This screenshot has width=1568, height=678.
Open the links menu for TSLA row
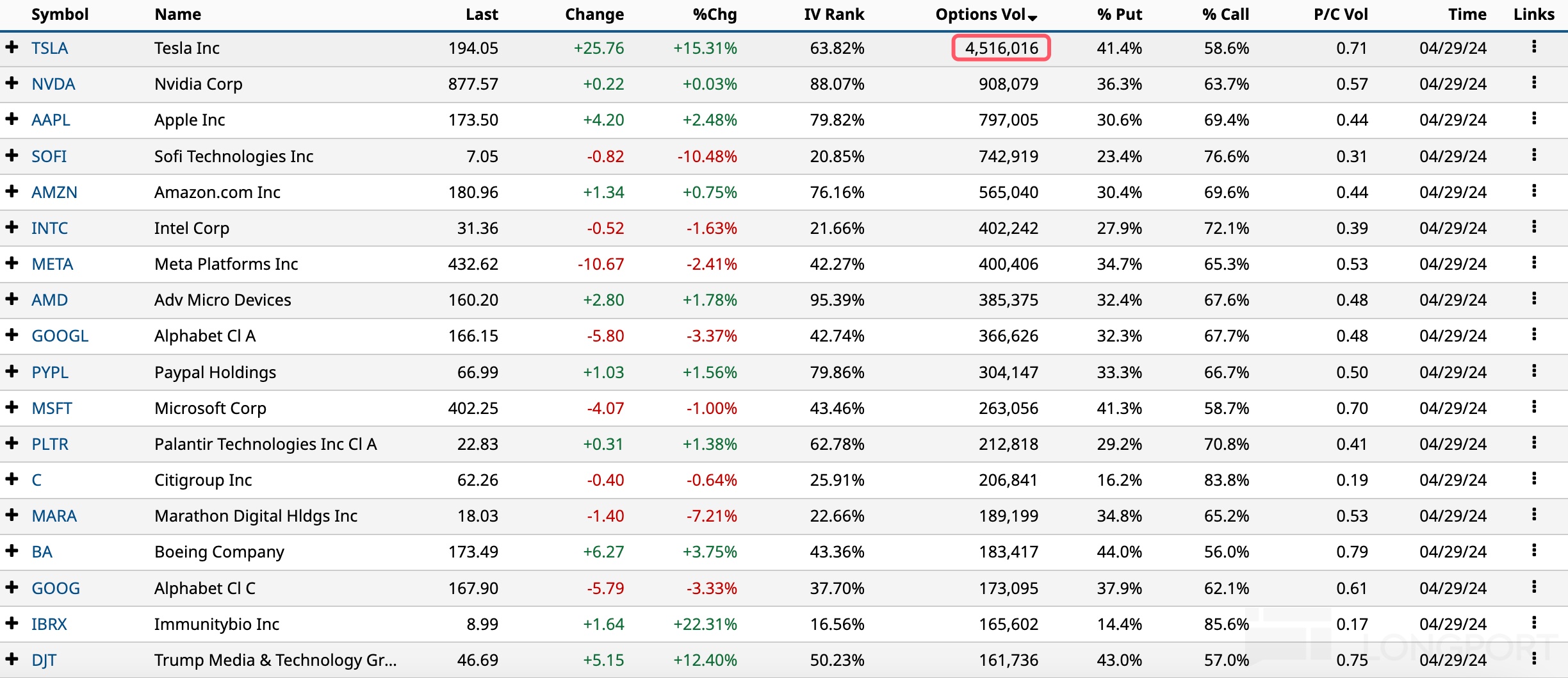coord(1534,47)
